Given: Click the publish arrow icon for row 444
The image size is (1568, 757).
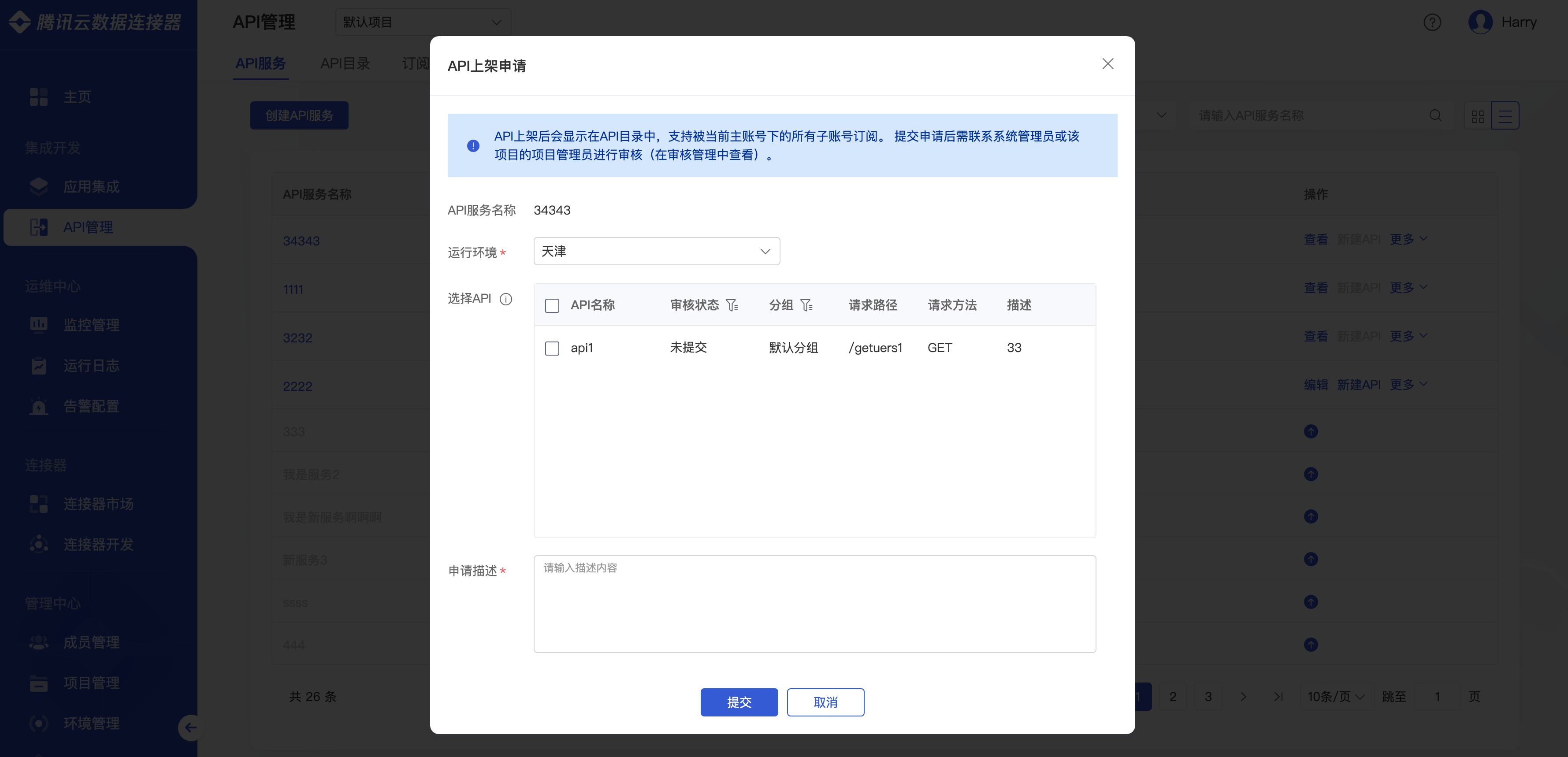Looking at the screenshot, I should pos(1311,645).
